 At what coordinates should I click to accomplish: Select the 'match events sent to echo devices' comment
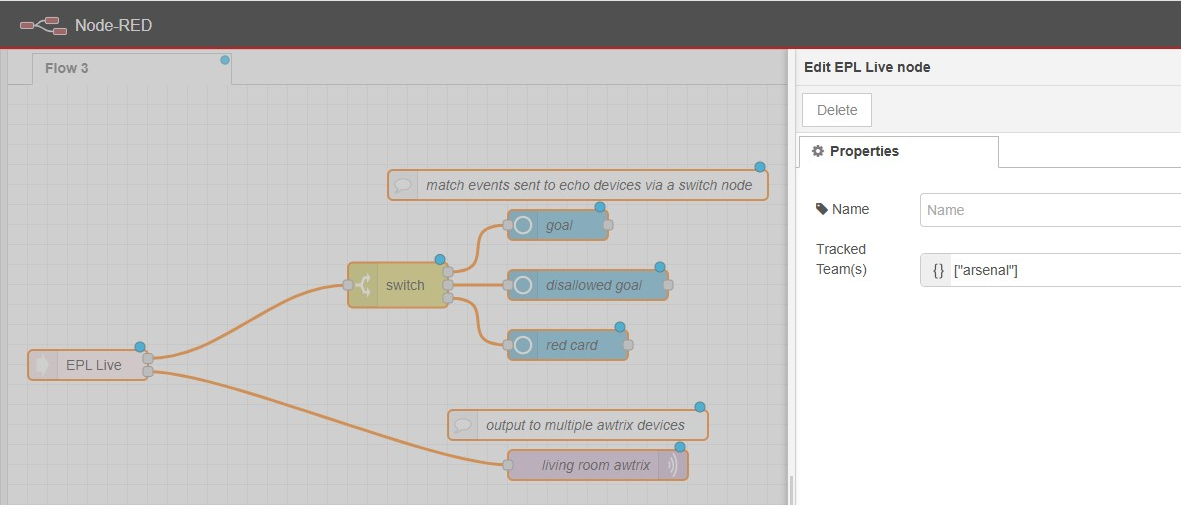click(578, 185)
